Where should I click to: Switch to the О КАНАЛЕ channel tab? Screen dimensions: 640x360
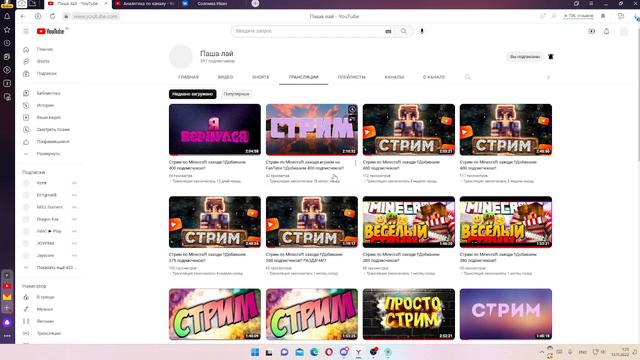[x=433, y=77]
